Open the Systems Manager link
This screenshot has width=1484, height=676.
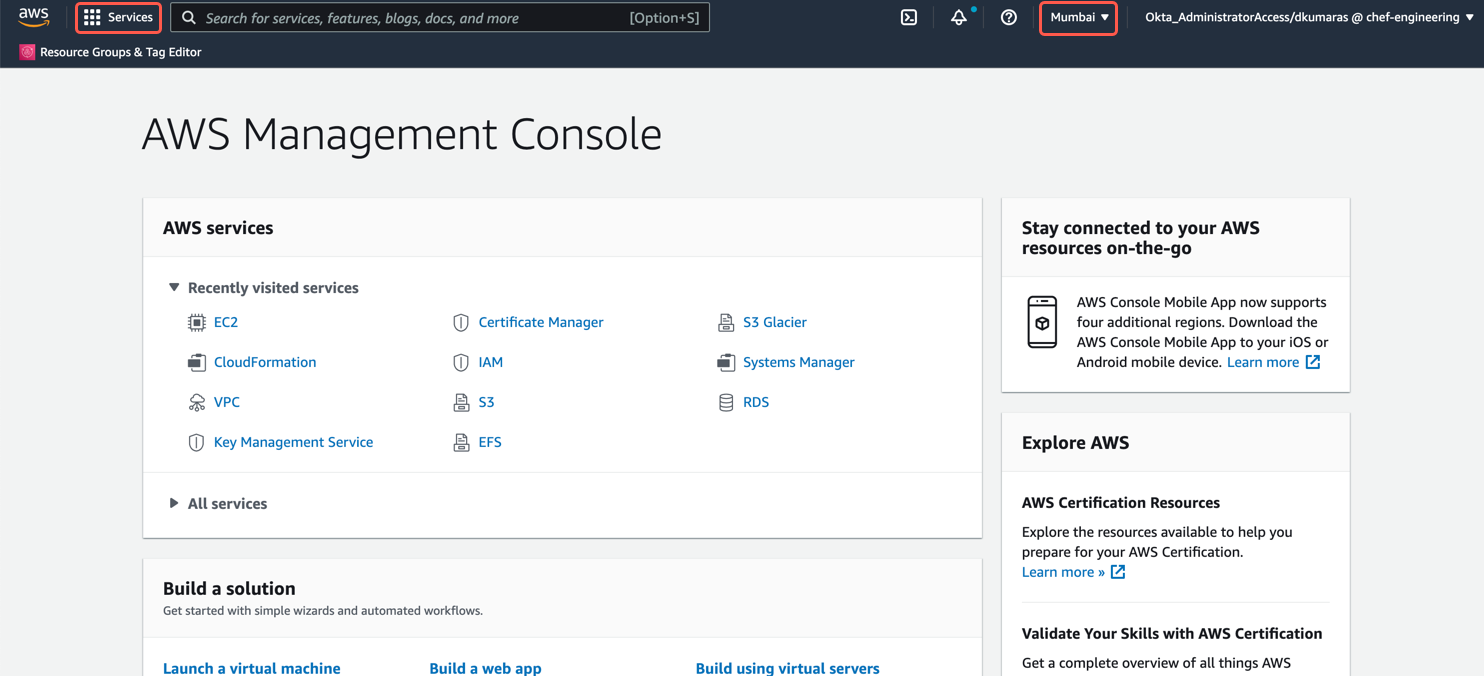tap(798, 362)
